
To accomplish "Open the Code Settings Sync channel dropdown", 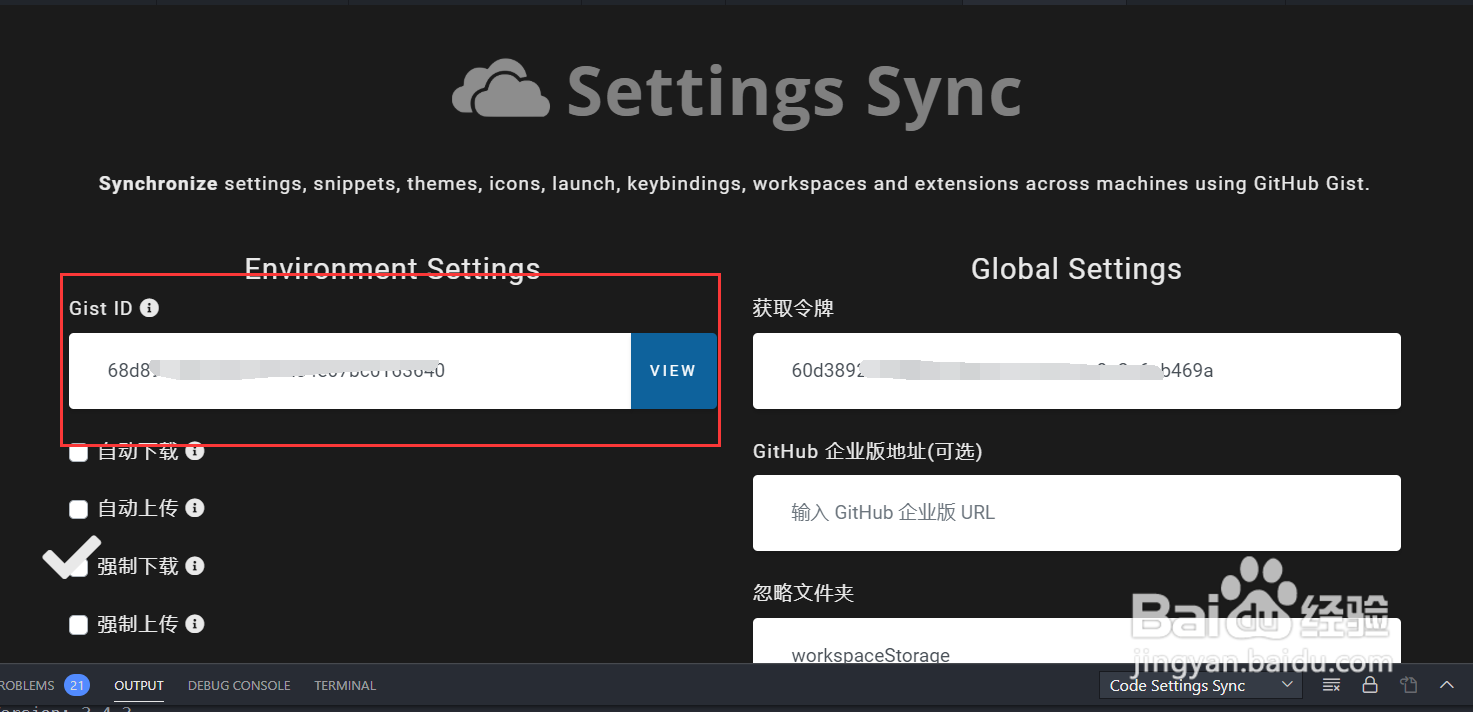I will [1199, 685].
